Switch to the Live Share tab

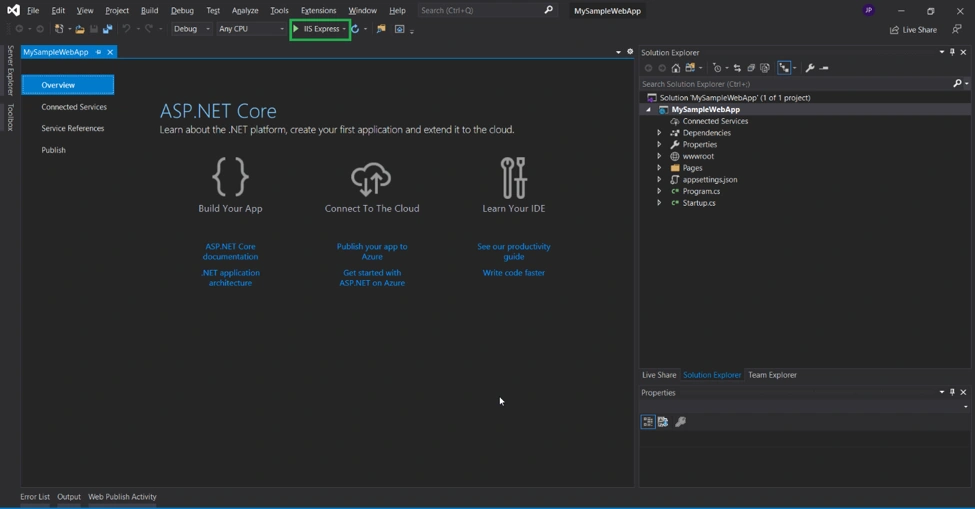[658, 375]
